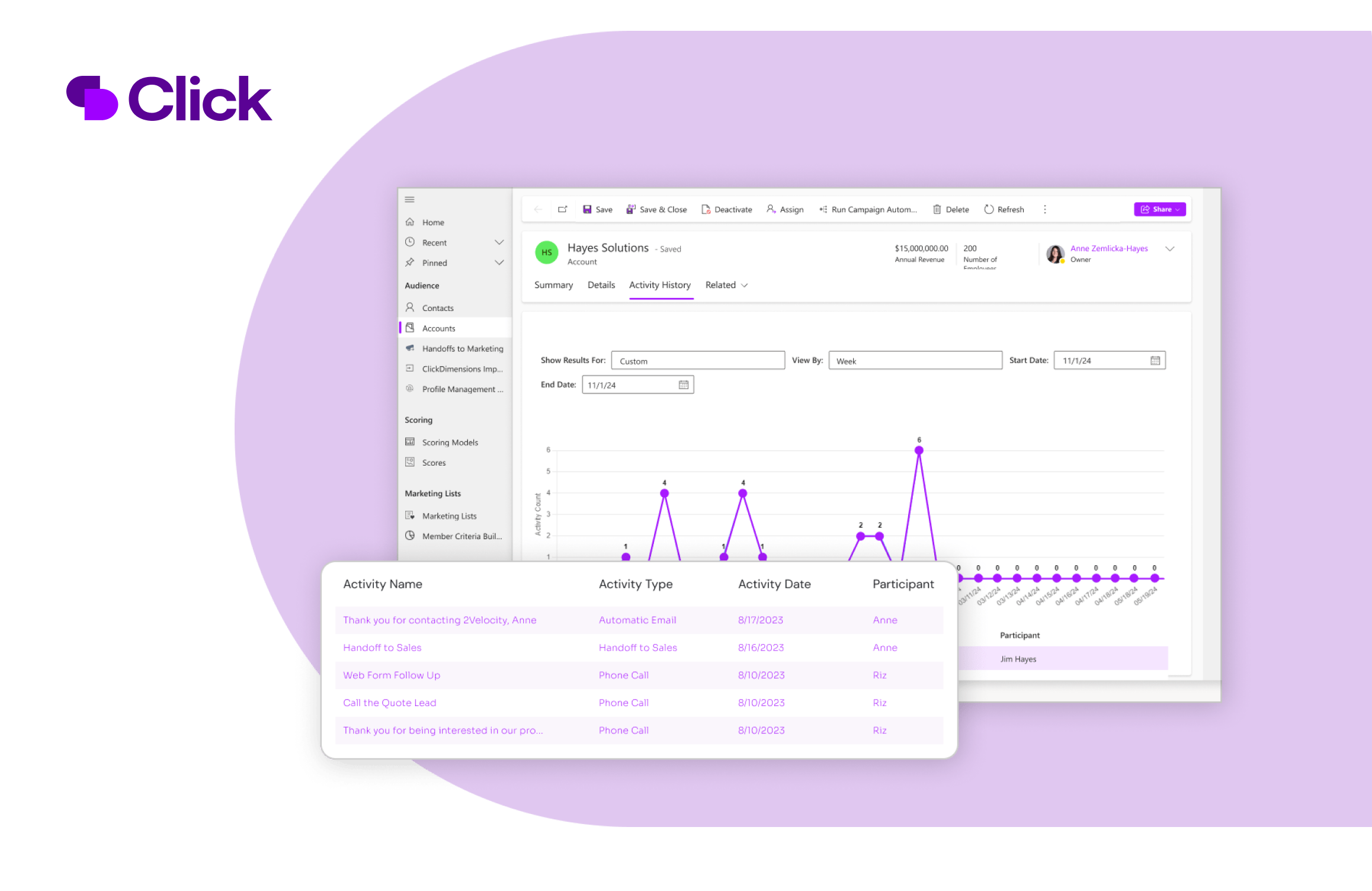Click the Delete trash icon
The height and width of the screenshot is (891, 1372).
point(937,210)
